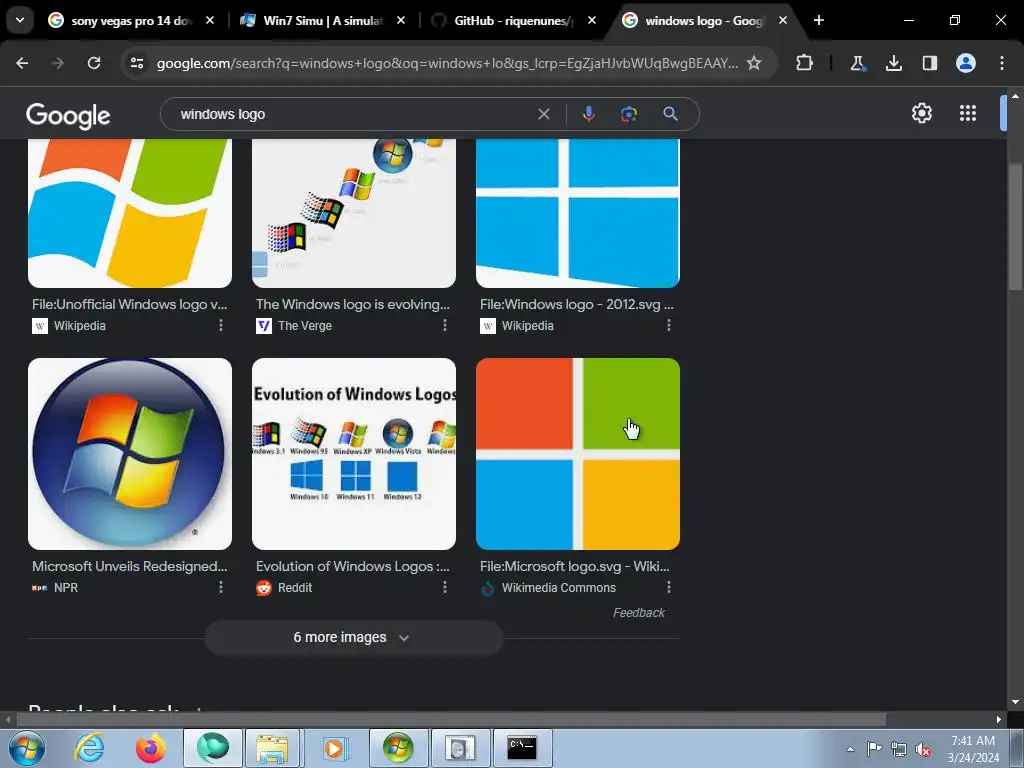
Task: Open Chrome three-dot menu
Action: tap(1002, 63)
